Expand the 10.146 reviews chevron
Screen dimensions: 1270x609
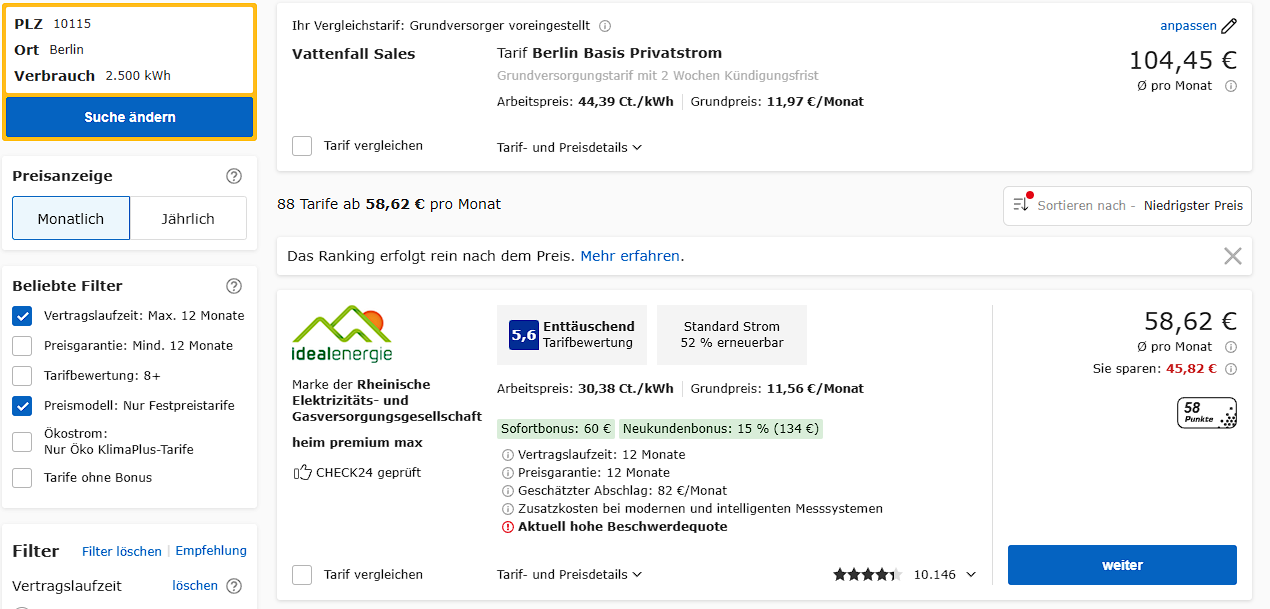(x=970, y=575)
